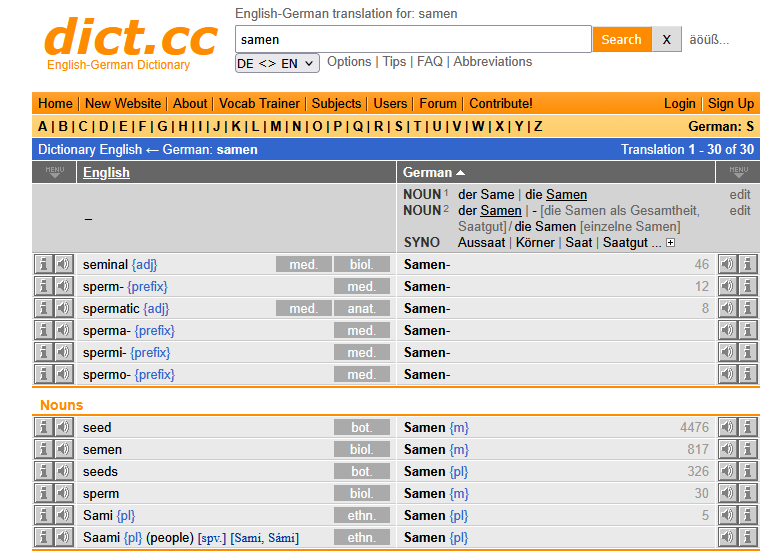Open the right MENU dropdown in table header
The height and width of the screenshot is (559, 772).
coord(738,172)
